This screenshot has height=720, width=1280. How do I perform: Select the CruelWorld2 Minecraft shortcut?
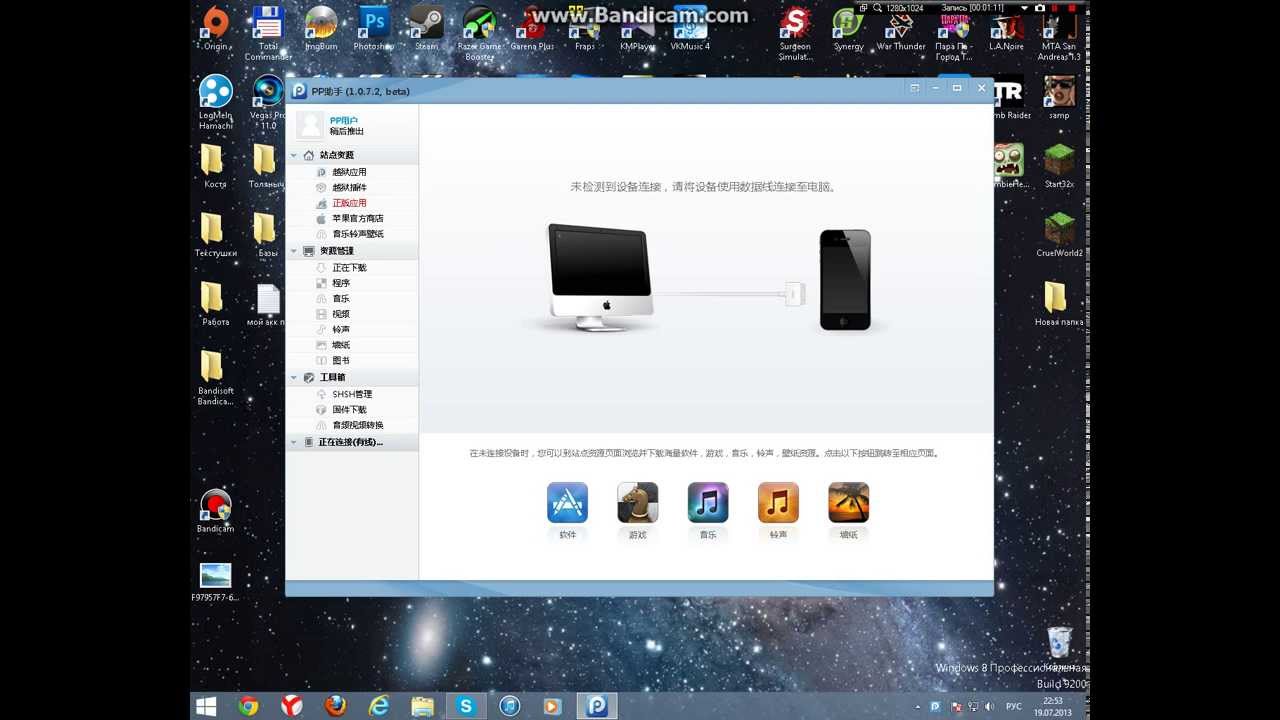click(x=1059, y=235)
